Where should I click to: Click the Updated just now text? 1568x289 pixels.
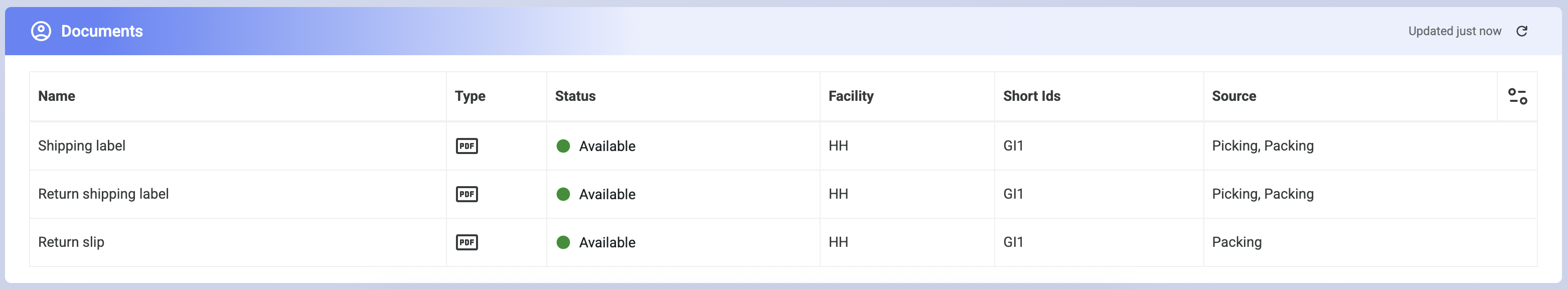pyautogui.click(x=1454, y=31)
